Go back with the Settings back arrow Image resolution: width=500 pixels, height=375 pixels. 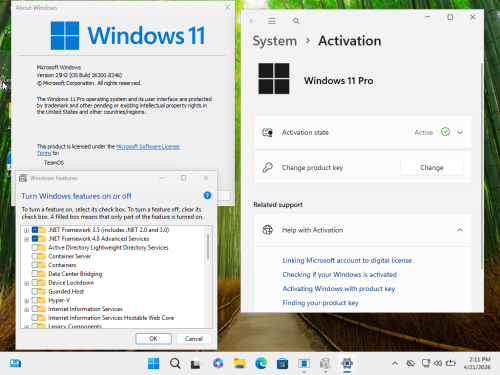tap(252, 21)
